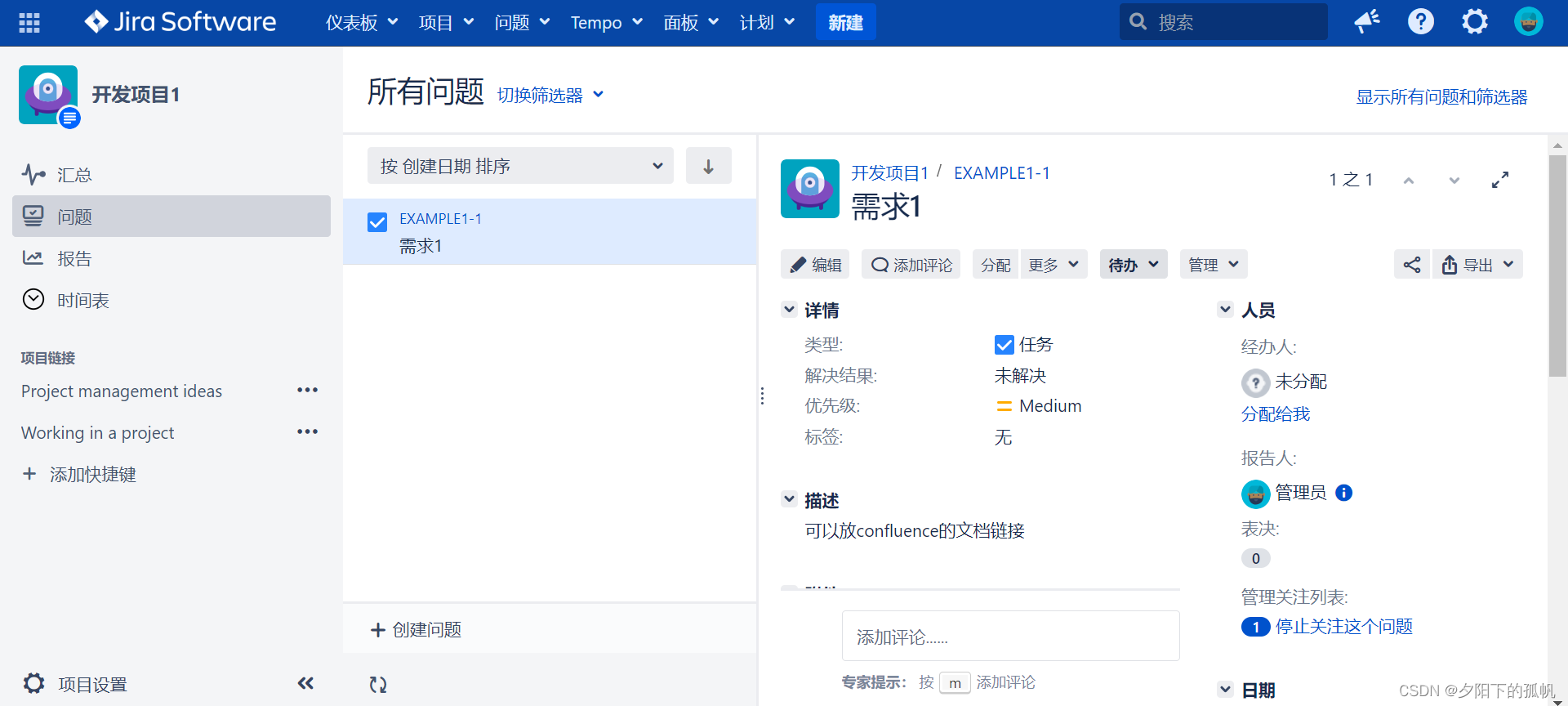Open the 时间表 timesheet sidebar item
Viewport: 1568px width, 706px height.
pos(171,300)
